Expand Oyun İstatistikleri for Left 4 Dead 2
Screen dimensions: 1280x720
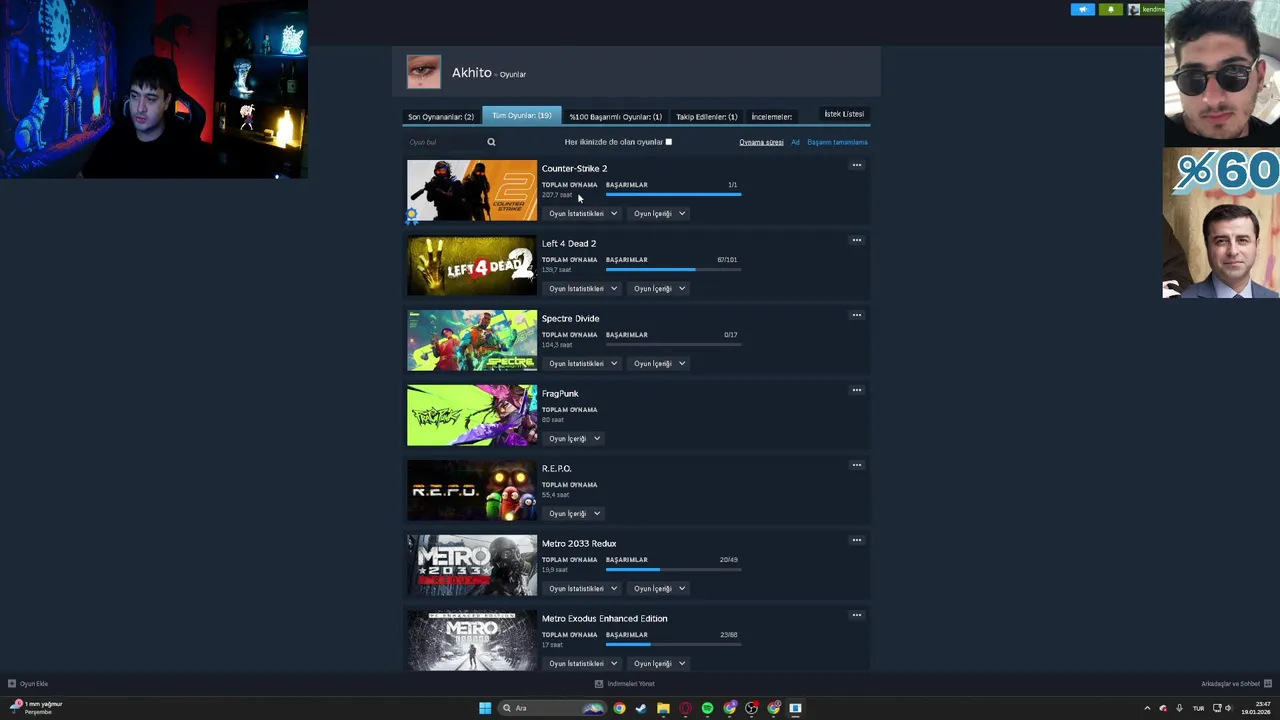582,288
